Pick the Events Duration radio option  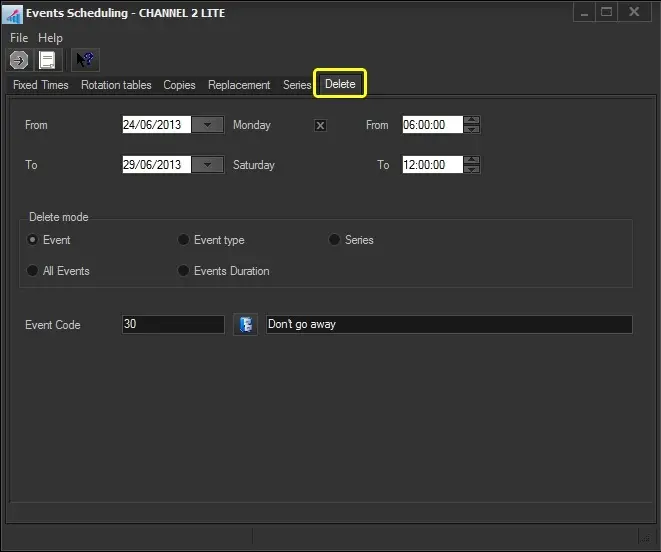click(x=183, y=271)
